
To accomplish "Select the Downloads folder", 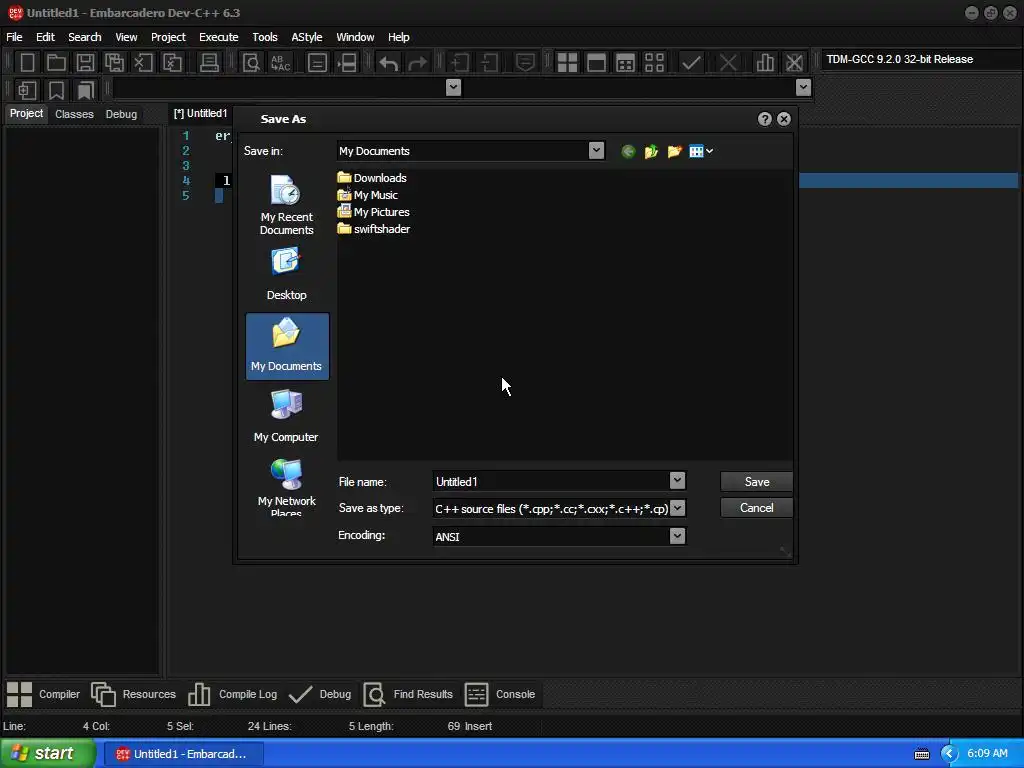I will 372,178.
